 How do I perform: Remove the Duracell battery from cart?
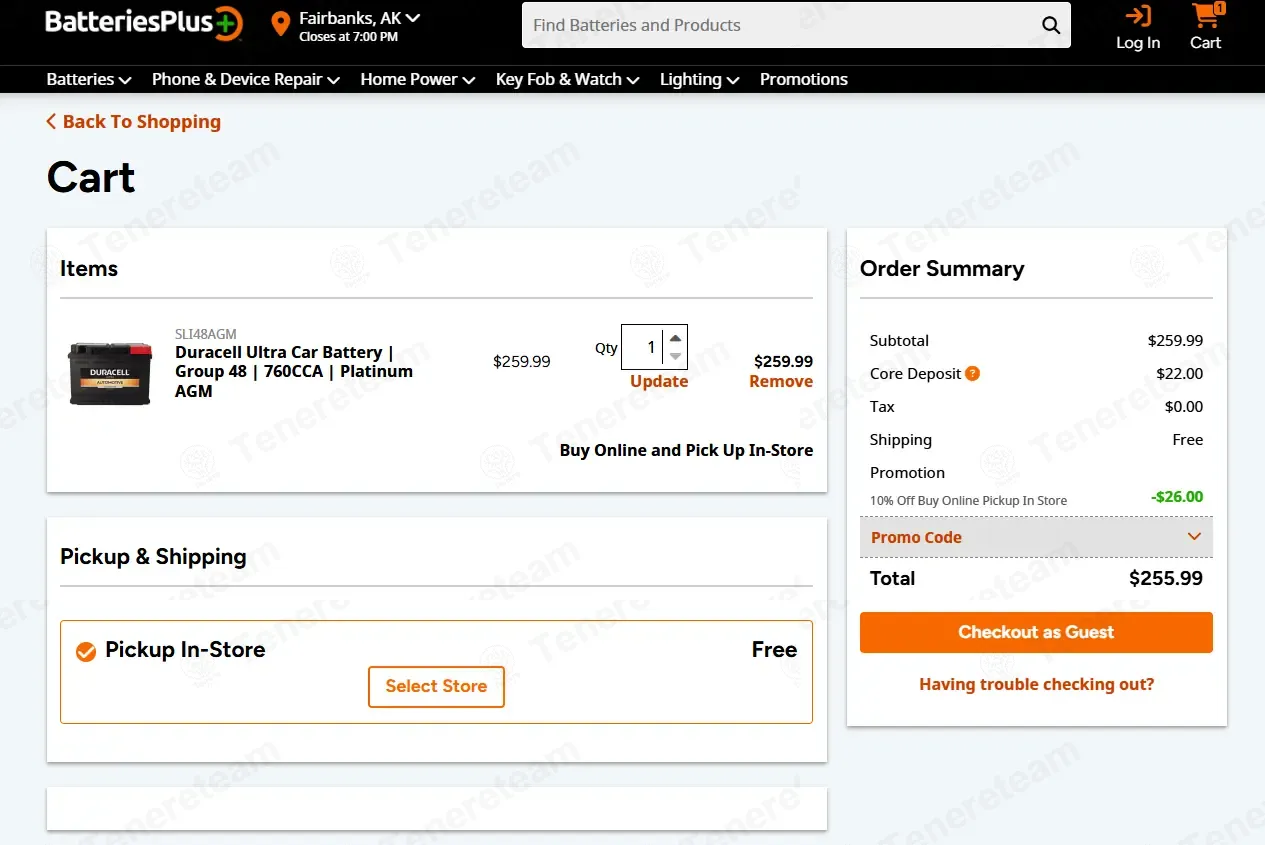[781, 381]
